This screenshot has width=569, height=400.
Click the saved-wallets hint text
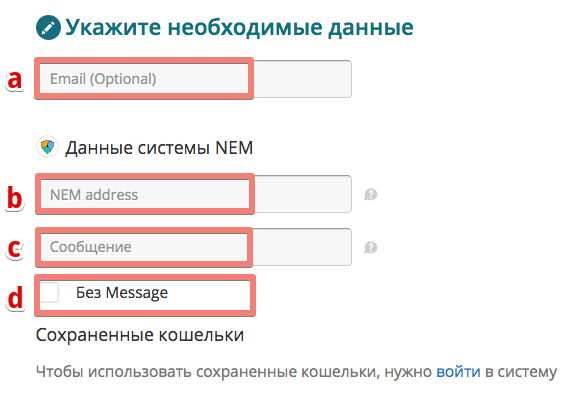click(x=296, y=372)
